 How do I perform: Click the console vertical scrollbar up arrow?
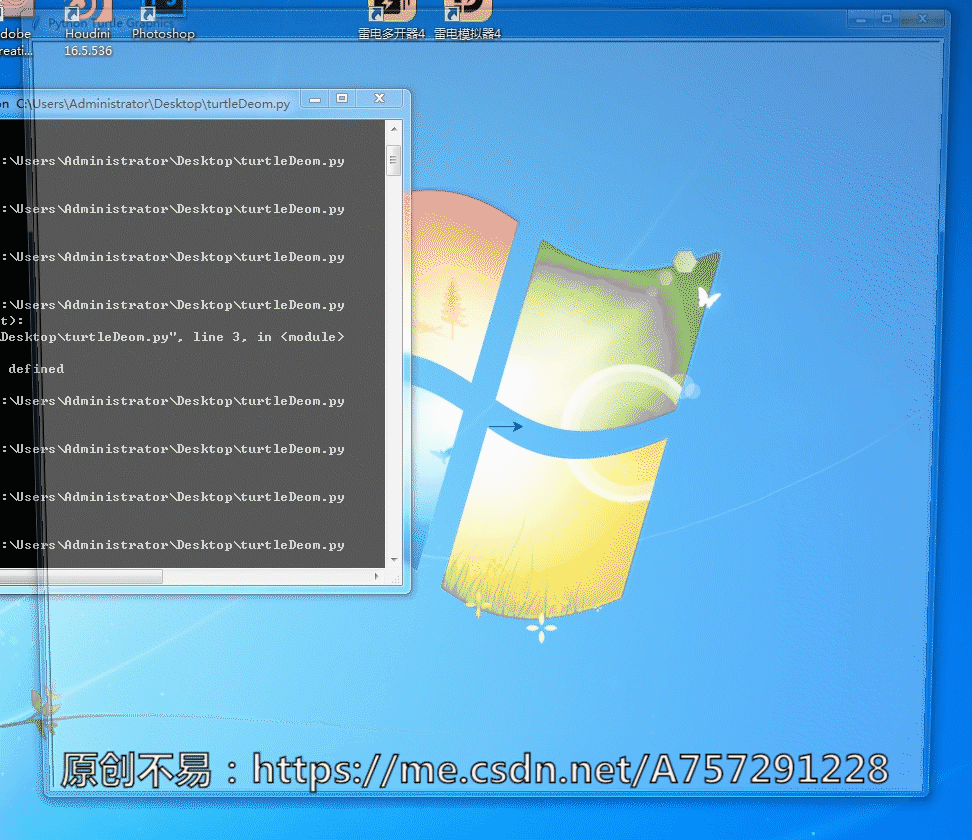click(x=394, y=129)
